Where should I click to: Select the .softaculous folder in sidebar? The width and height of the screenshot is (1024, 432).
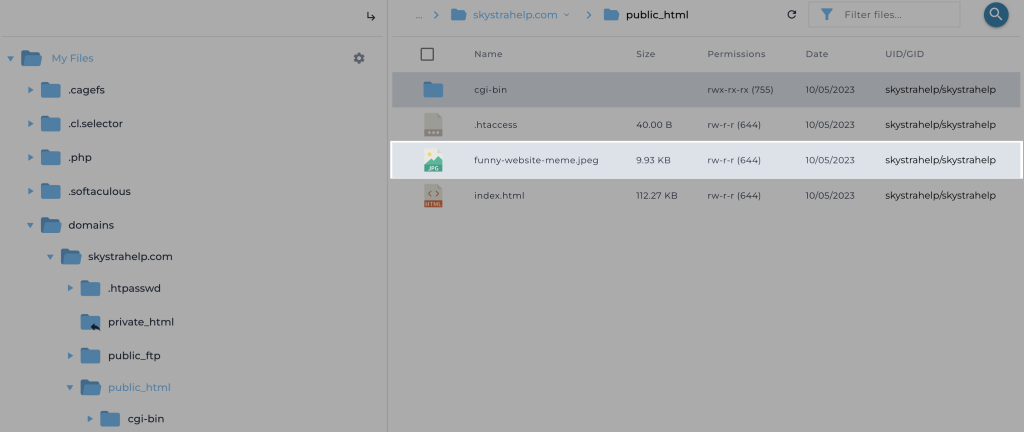click(99, 191)
